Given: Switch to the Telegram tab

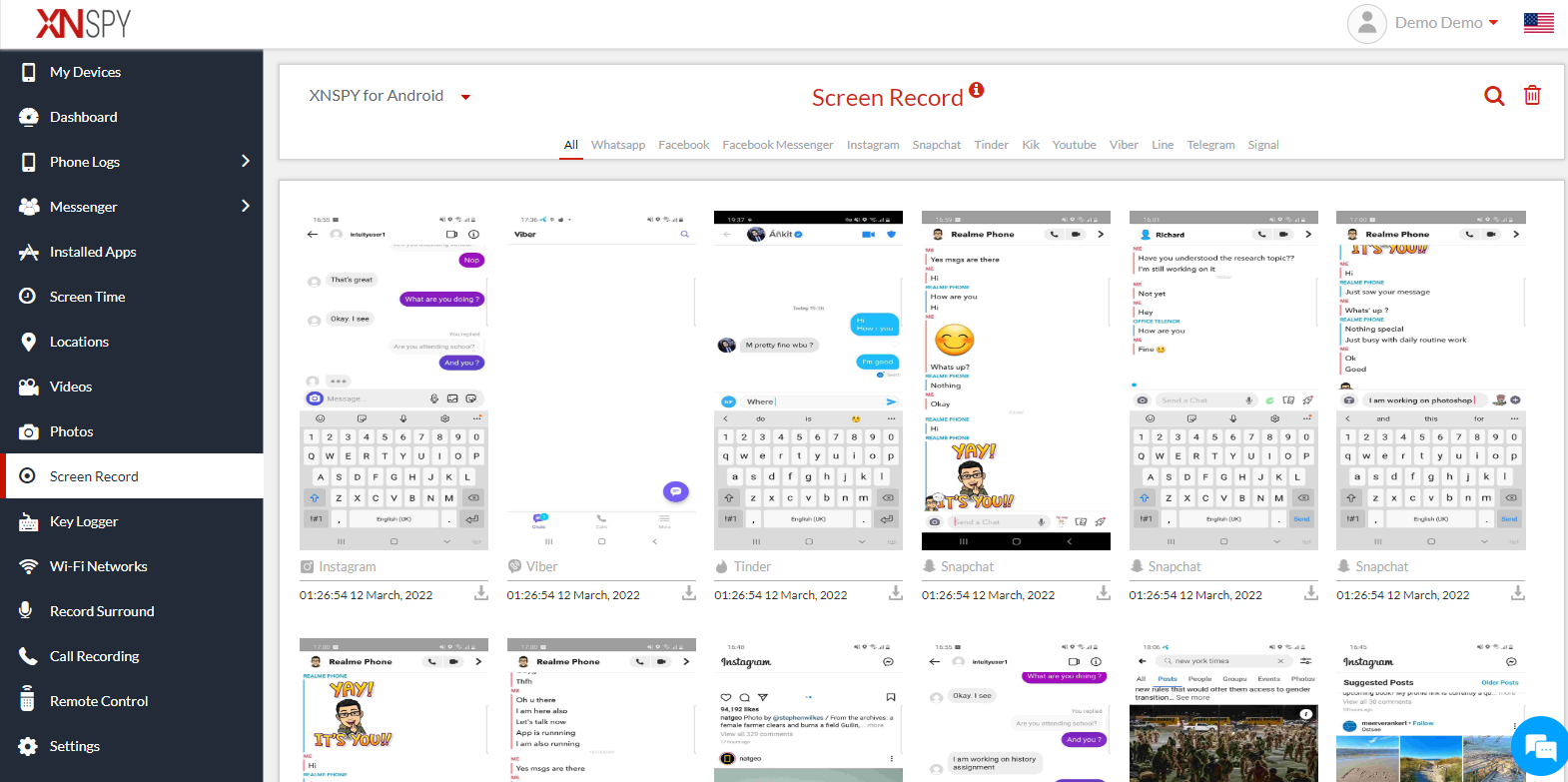Looking at the screenshot, I should (x=1211, y=145).
